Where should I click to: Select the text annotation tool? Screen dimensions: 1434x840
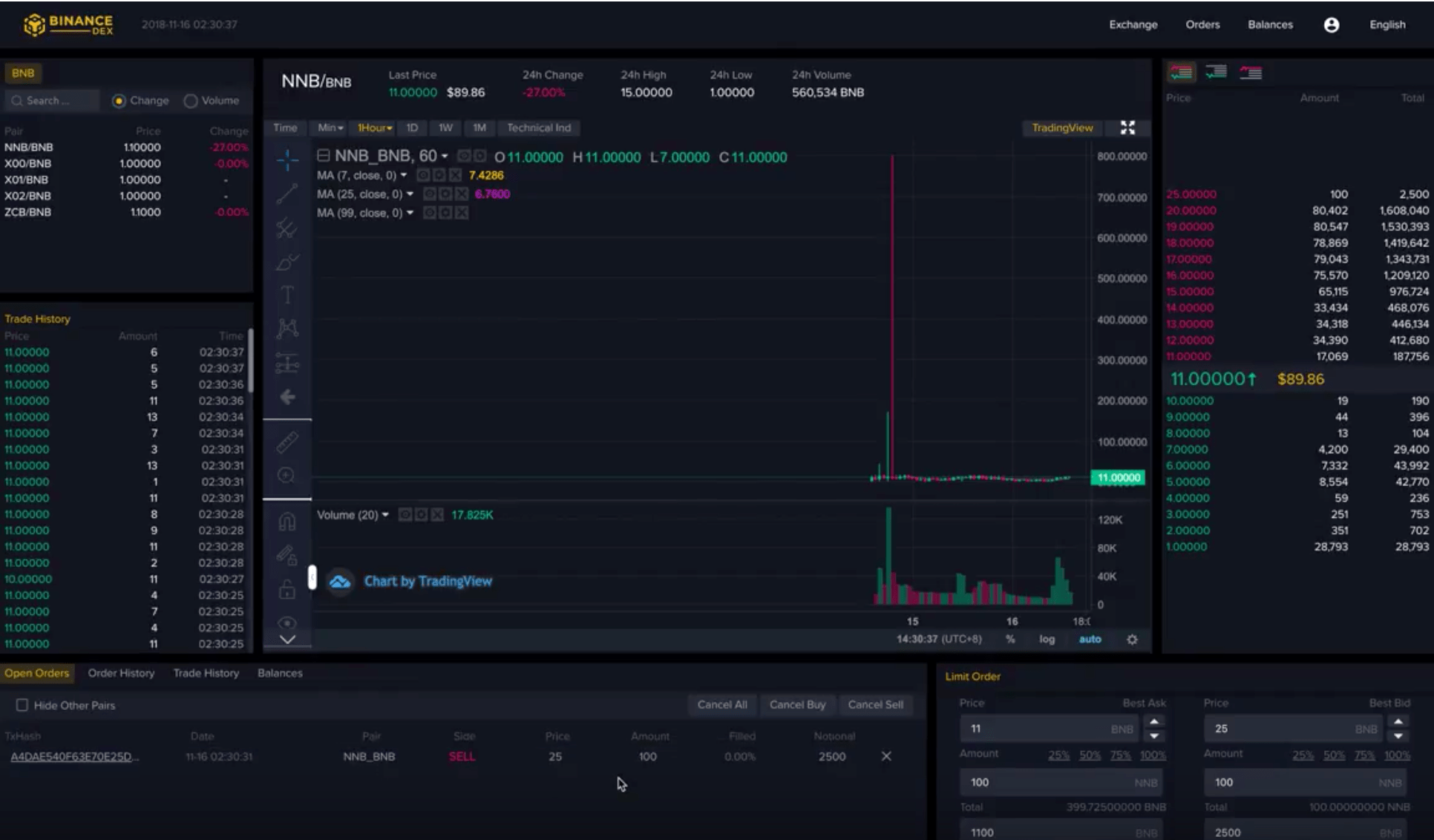(287, 295)
